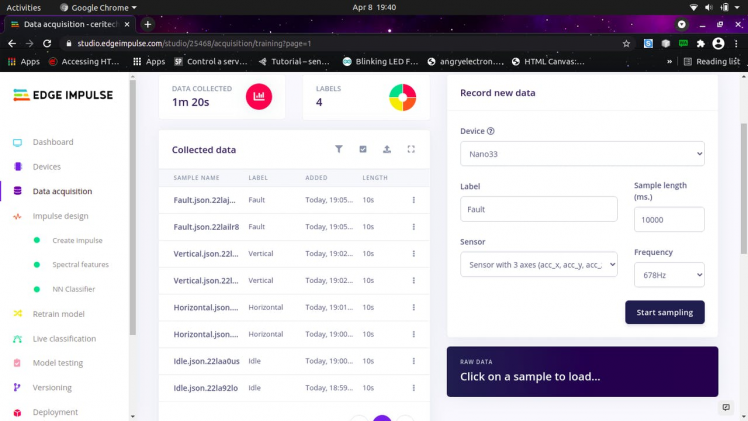Open the Sensor dropdown

point(539,265)
